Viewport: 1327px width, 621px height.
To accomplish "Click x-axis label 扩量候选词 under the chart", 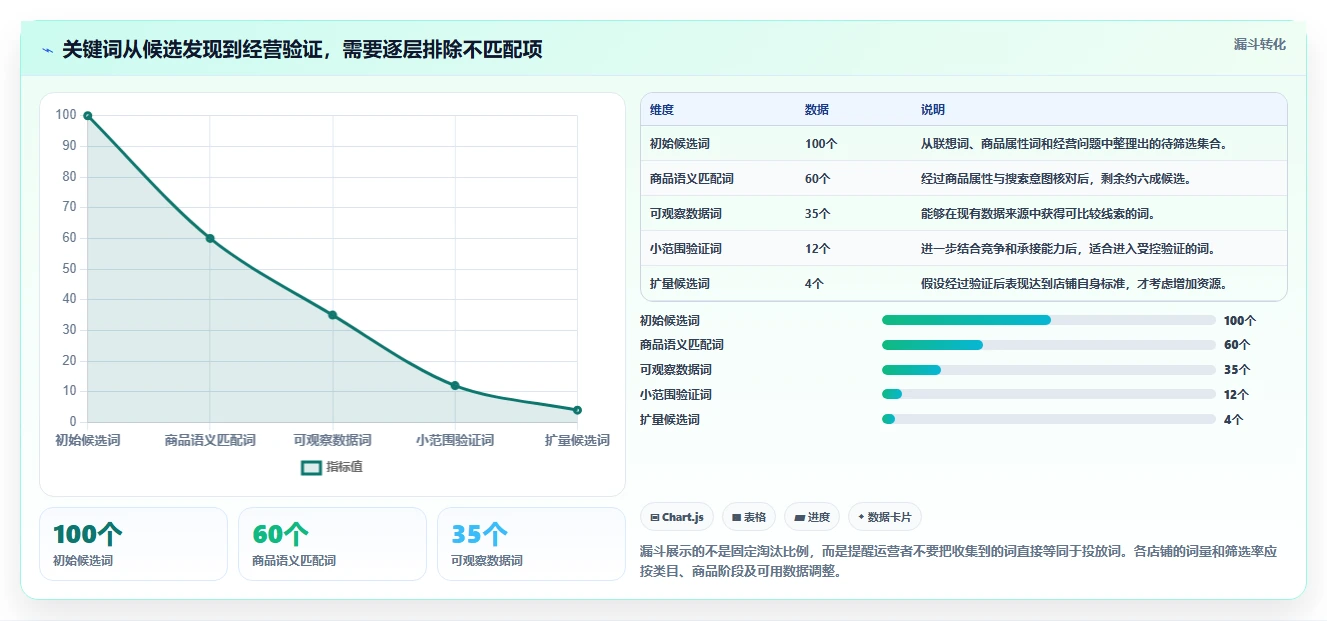I will click(577, 440).
